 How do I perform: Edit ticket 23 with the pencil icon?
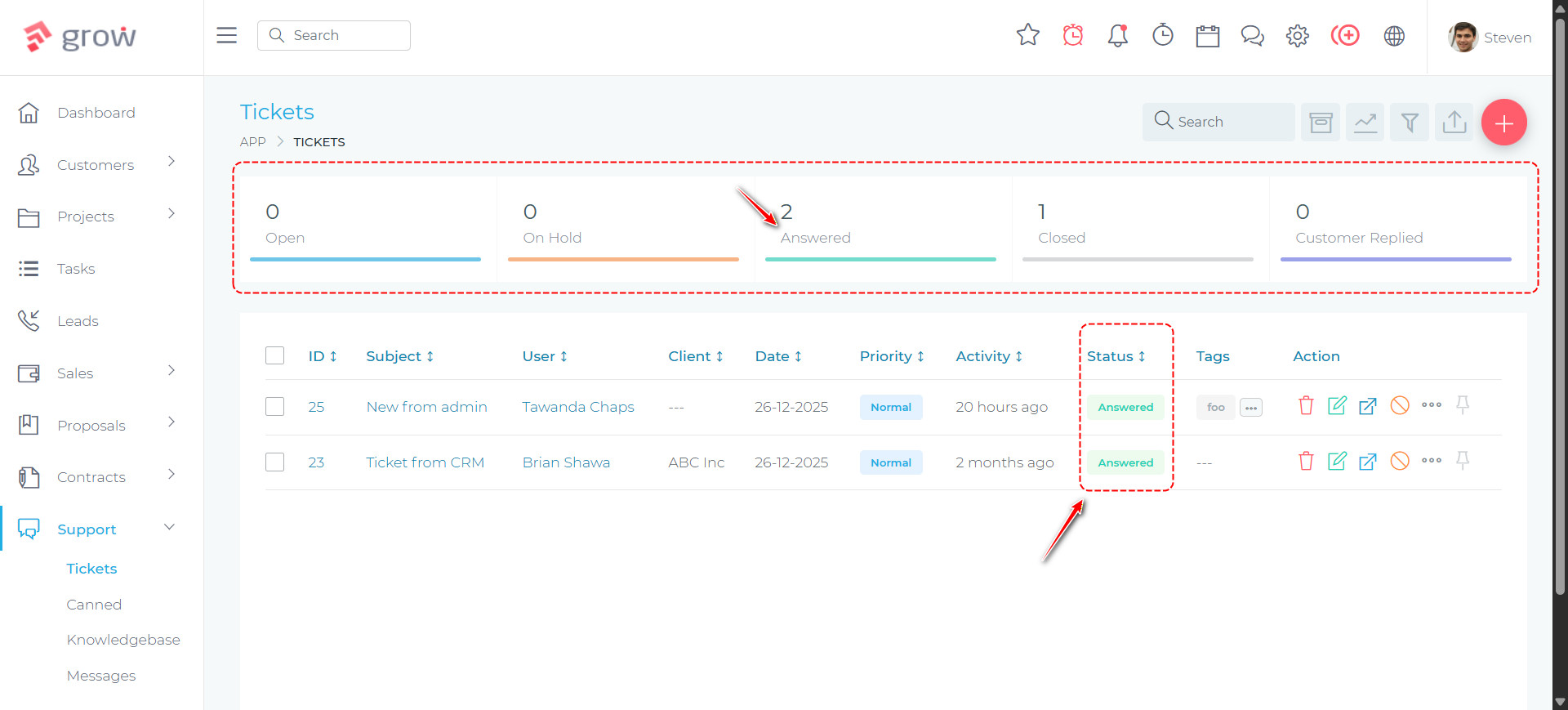tap(1337, 462)
